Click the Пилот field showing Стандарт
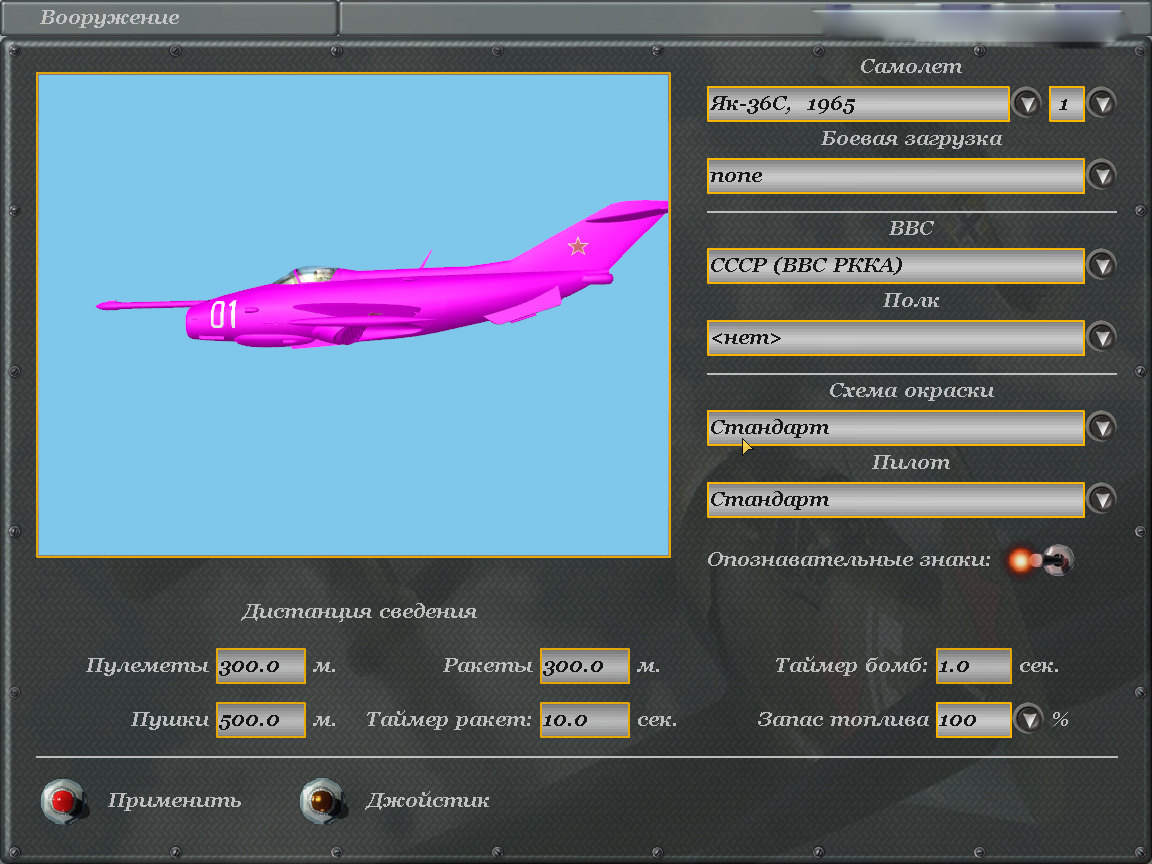Image resolution: width=1152 pixels, height=864 pixels. (x=896, y=500)
